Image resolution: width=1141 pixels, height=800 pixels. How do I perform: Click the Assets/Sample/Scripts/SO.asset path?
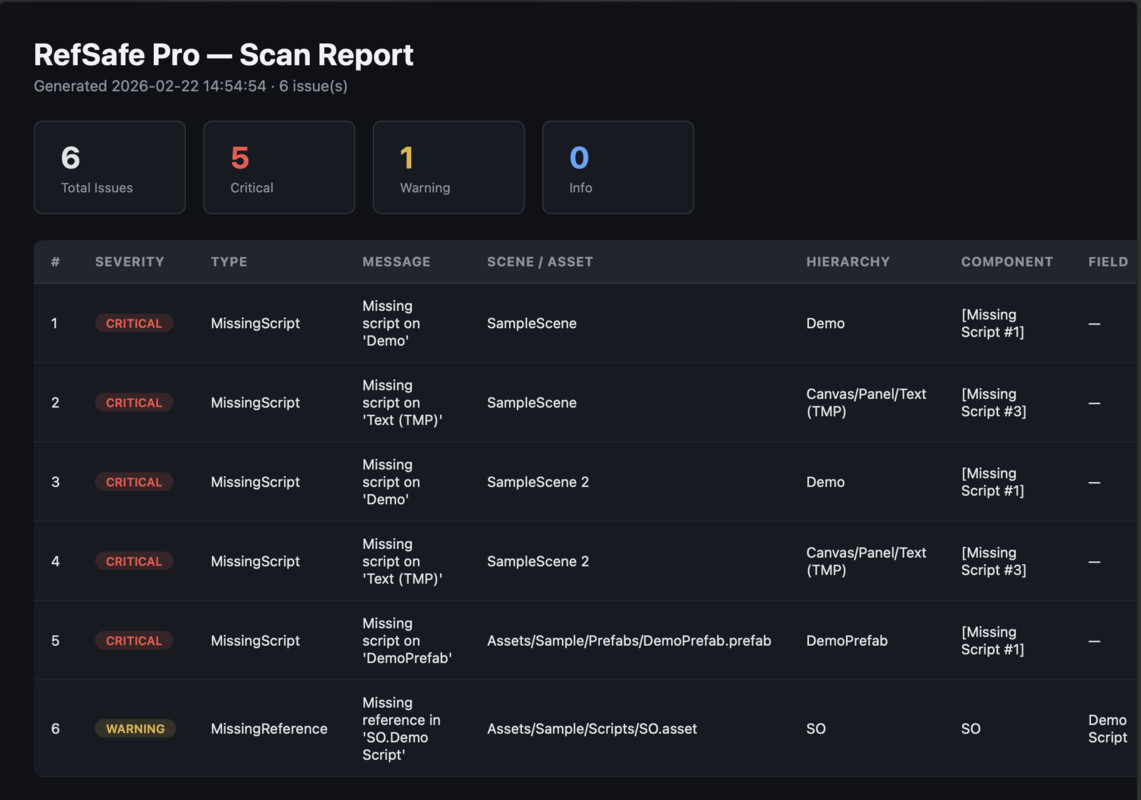[592, 729]
